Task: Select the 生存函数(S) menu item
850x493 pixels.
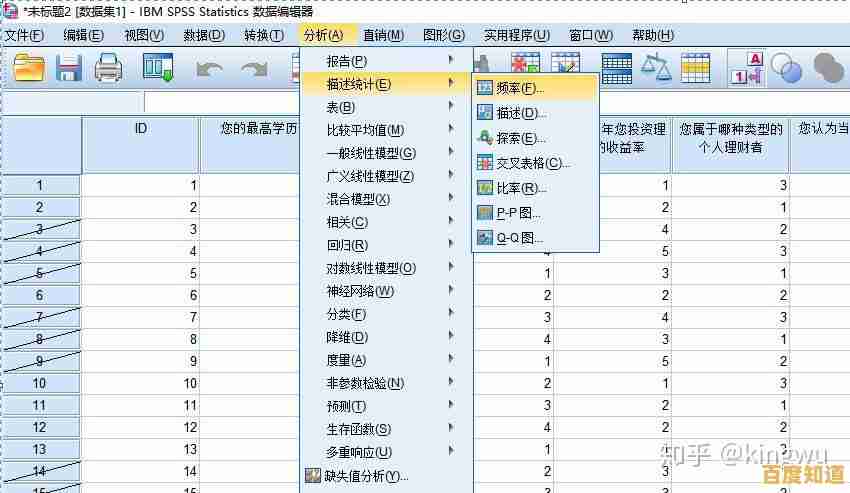Action: [x=386, y=430]
